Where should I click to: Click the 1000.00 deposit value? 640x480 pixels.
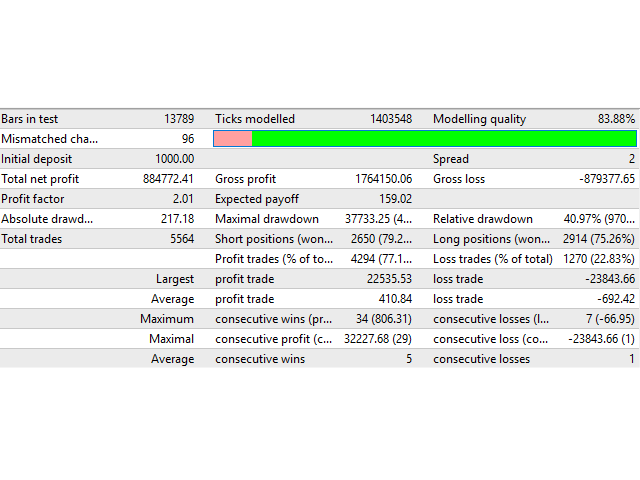coord(174,159)
